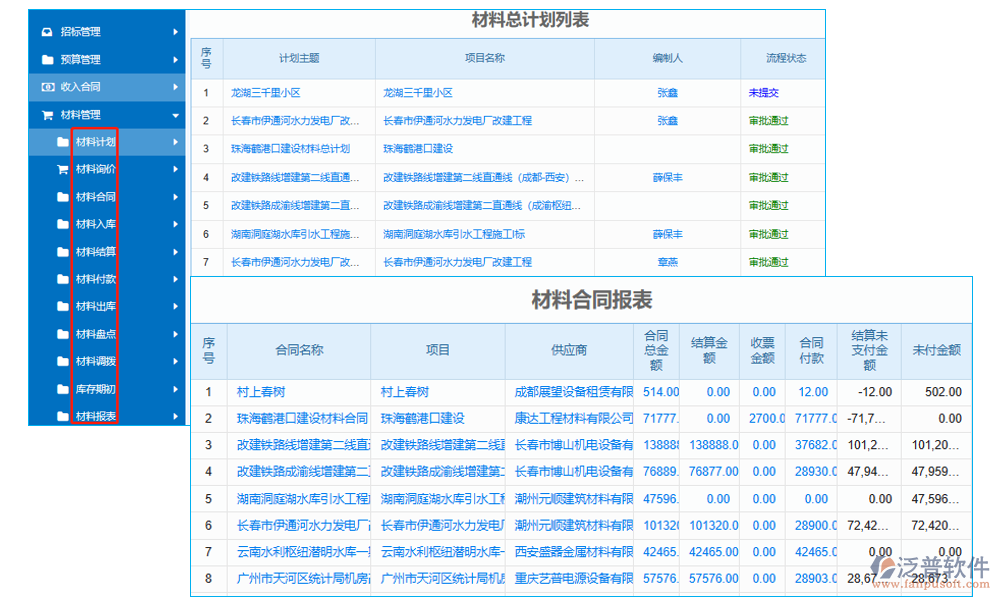Select the 库存期初 menu item

click(x=96, y=389)
